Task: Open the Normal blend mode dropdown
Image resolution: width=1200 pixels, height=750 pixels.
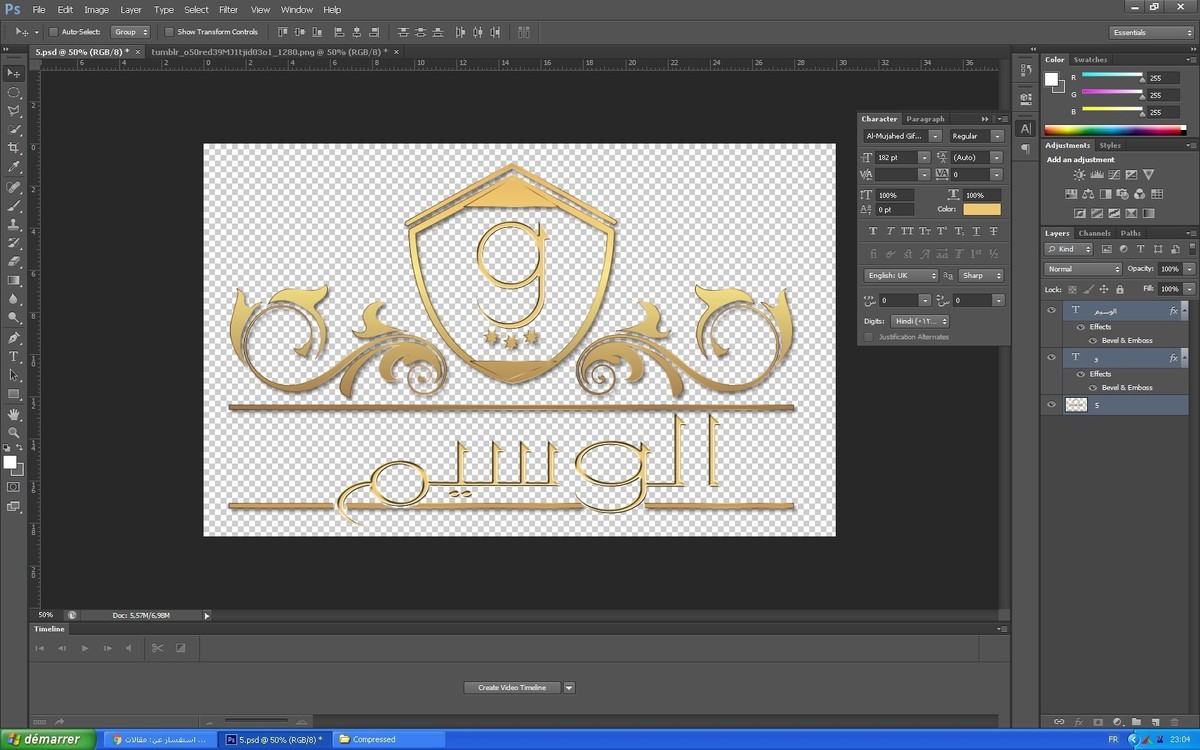Action: tap(1084, 269)
